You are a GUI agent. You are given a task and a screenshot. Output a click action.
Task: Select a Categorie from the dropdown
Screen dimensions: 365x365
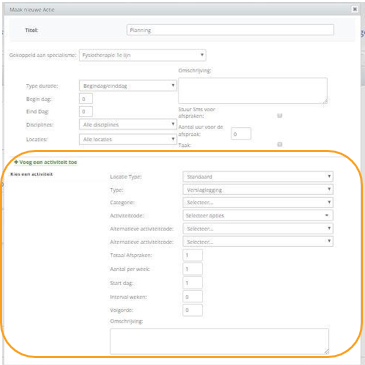258,202
